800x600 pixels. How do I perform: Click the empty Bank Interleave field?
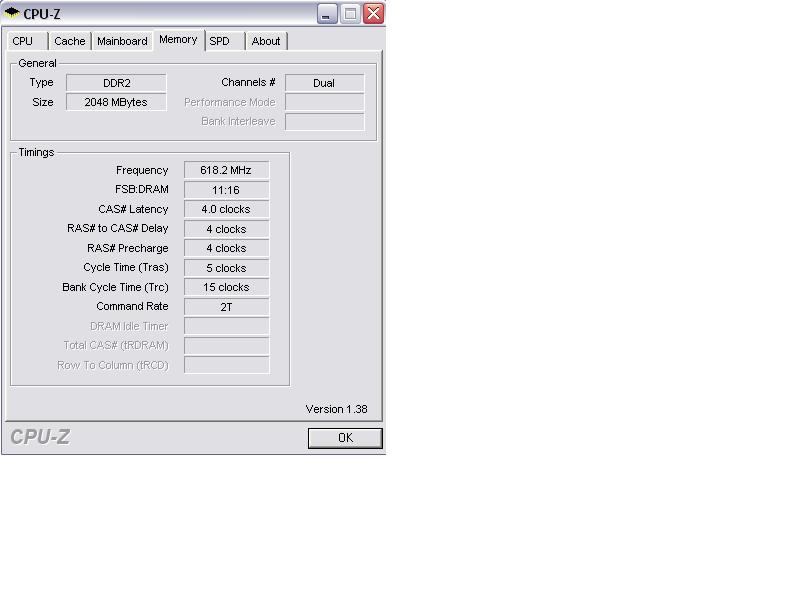point(324,121)
